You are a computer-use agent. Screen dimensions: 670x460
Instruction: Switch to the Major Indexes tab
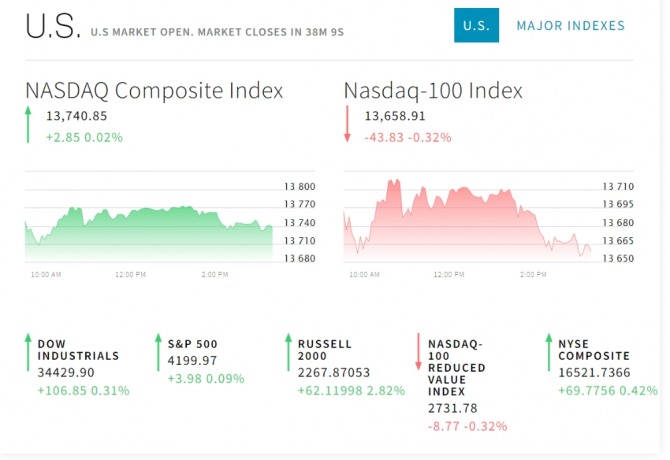coord(570,26)
